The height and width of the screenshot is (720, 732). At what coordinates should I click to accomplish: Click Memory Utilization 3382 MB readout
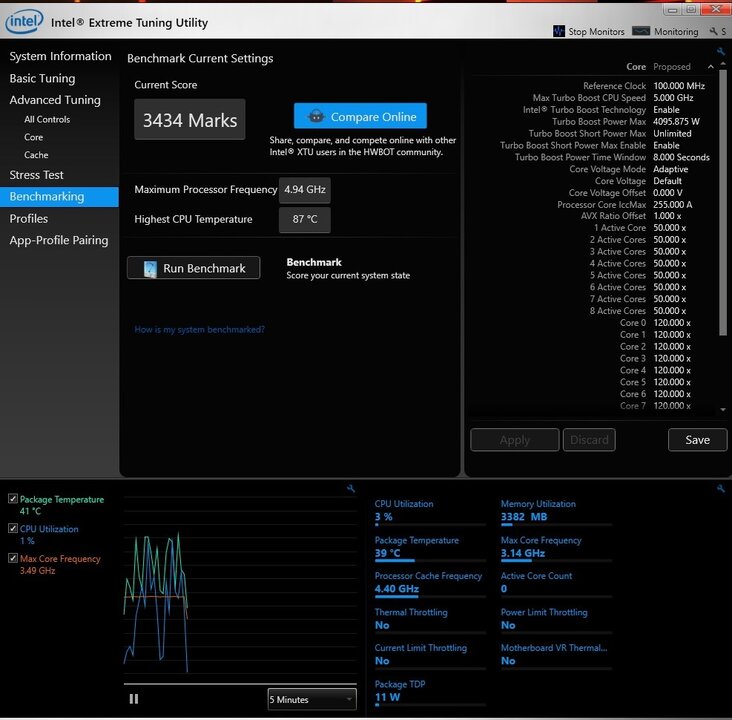524,517
